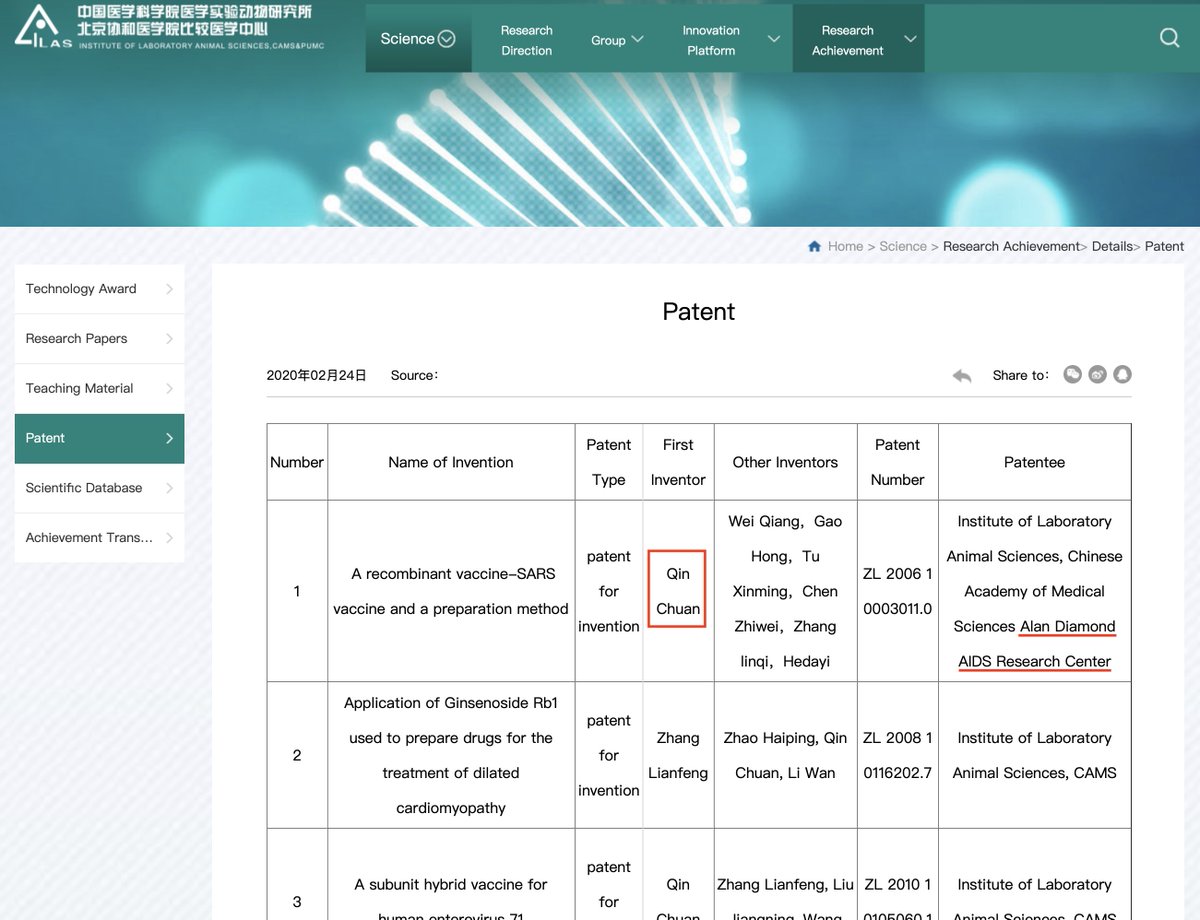Click the Teaching Material arrow chevron
Viewport: 1200px width, 920px height.
[x=169, y=389]
